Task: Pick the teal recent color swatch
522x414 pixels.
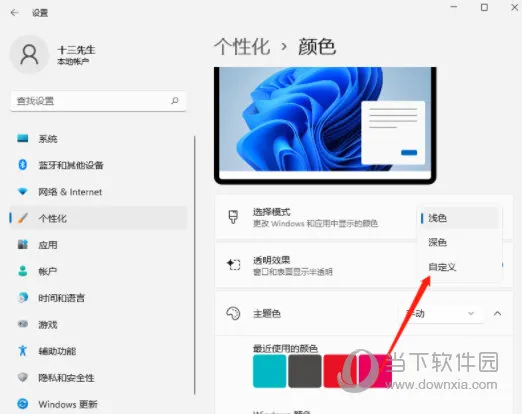Action: click(269, 371)
